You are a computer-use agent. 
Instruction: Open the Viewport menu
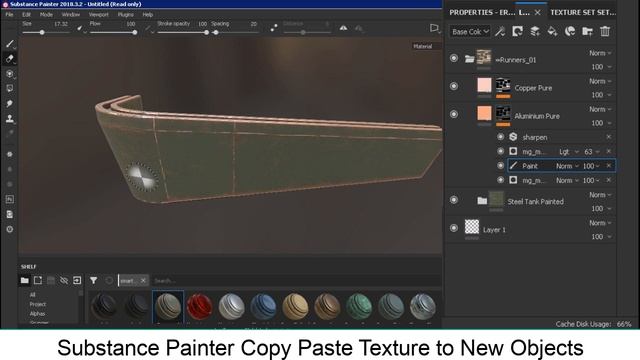coord(99,14)
